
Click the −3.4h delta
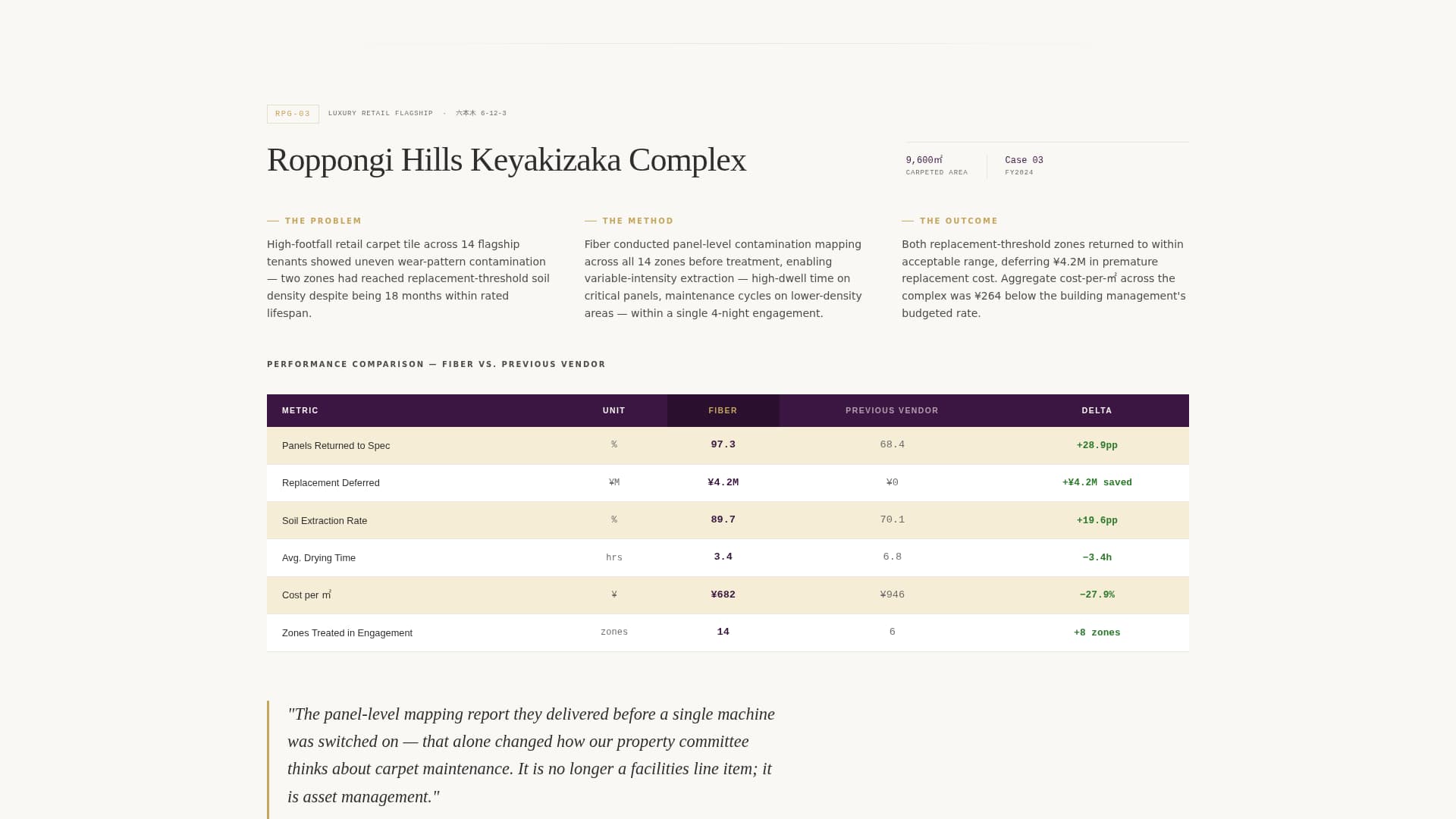(x=1097, y=558)
